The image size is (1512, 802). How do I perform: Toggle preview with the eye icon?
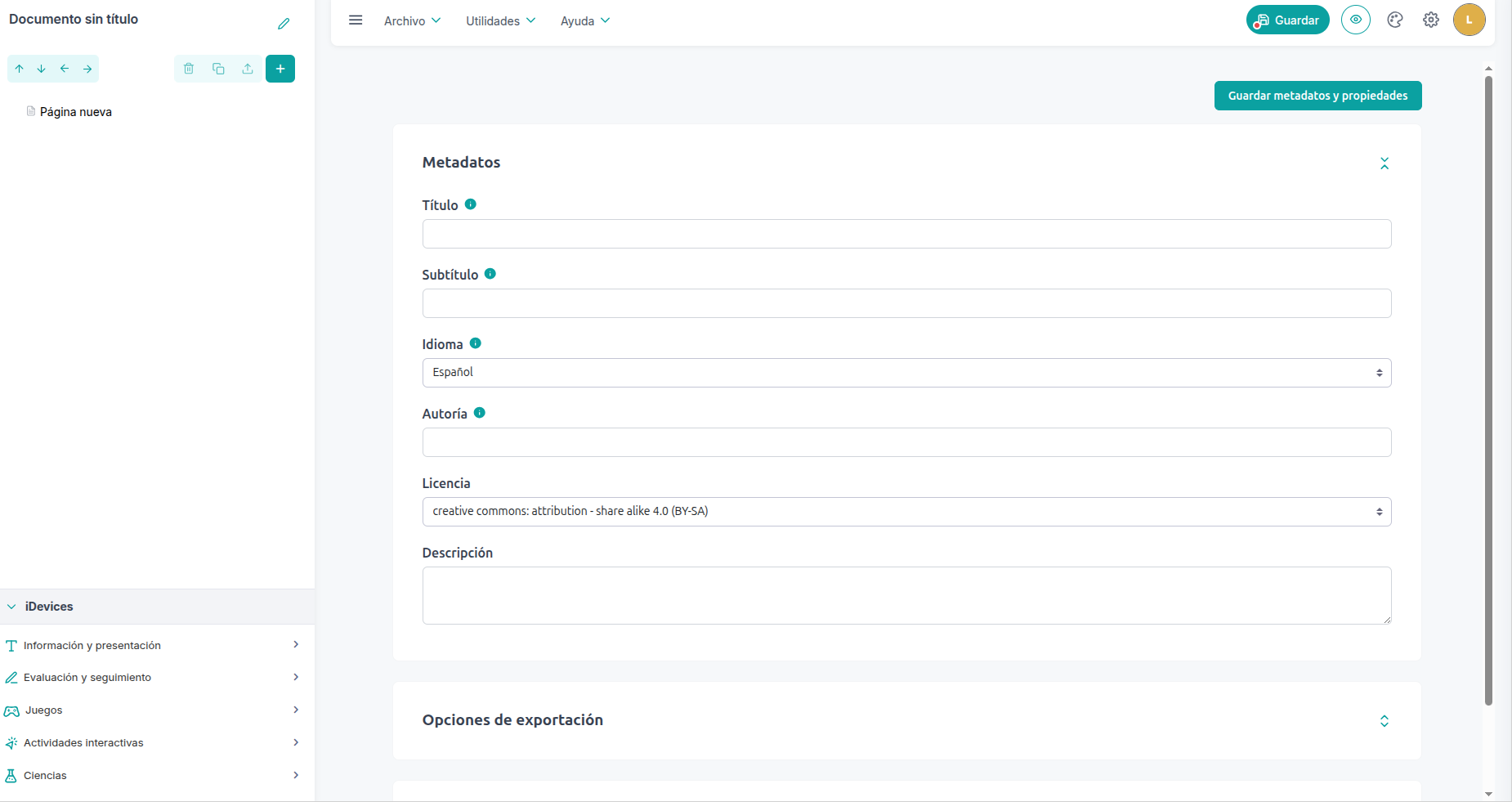coord(1356,20)
